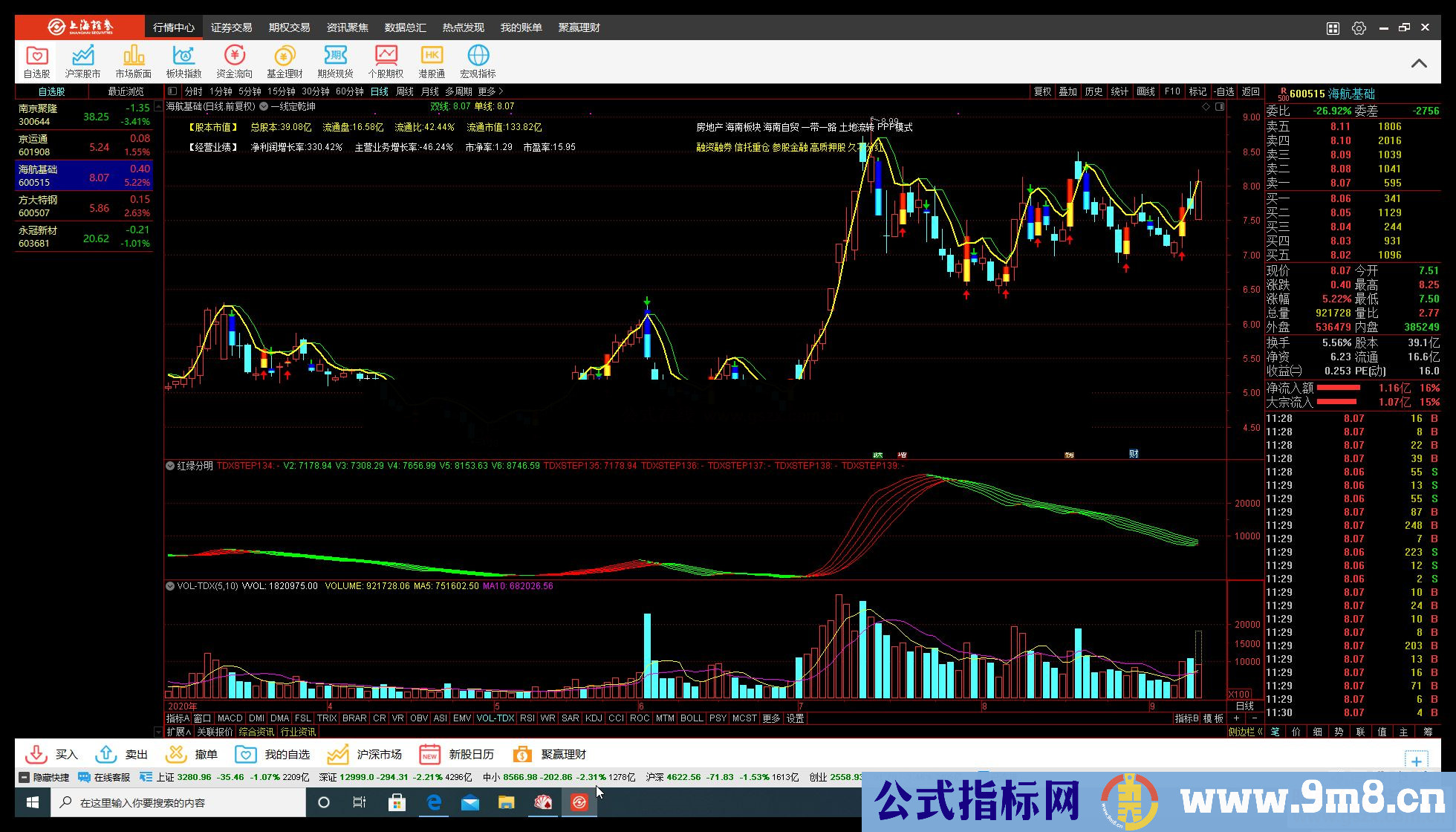Open the 板块指数 toolbar icon
Viewport: 1456px width, 832px height.
[x=183, y=61]
